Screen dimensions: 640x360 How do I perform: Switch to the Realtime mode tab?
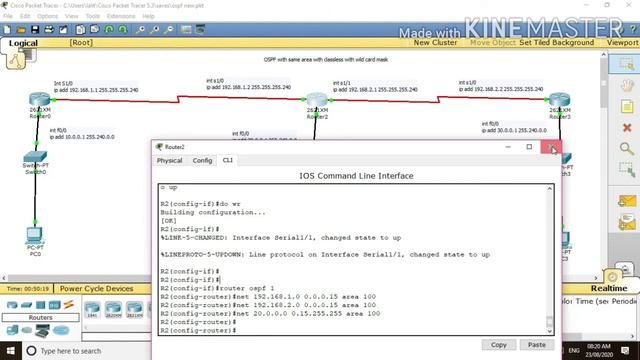coord(609,288)
